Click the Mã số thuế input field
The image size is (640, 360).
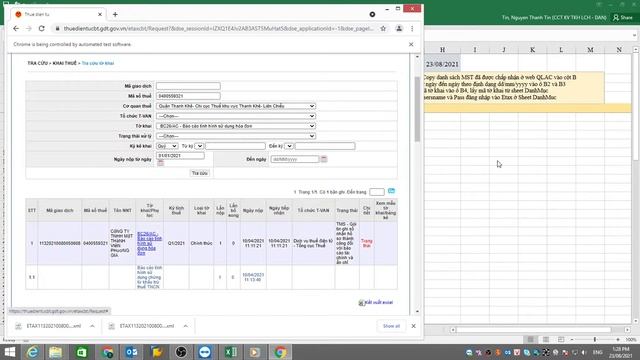[188, 96]
